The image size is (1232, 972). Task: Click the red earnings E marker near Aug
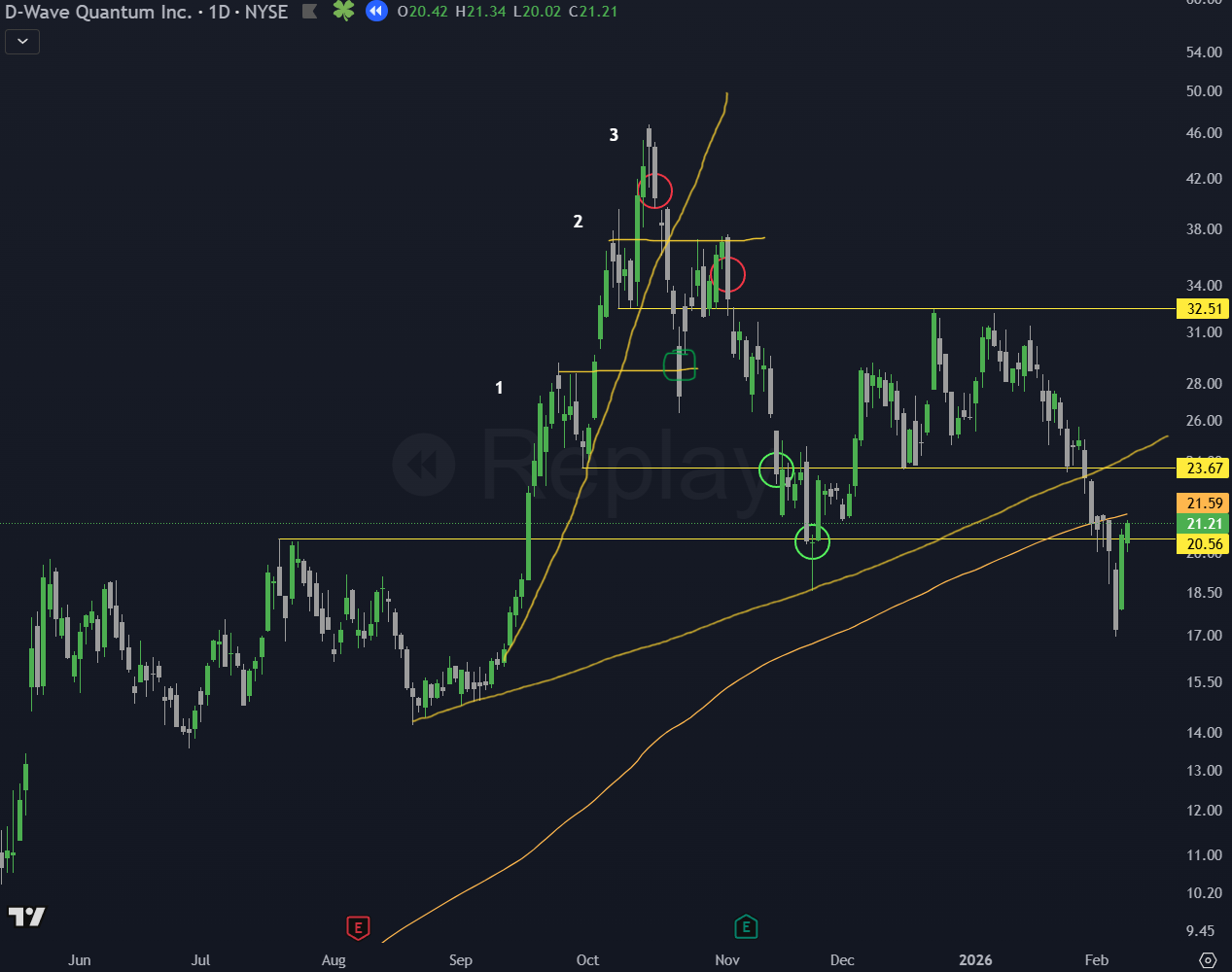click(x=358, y=927)
